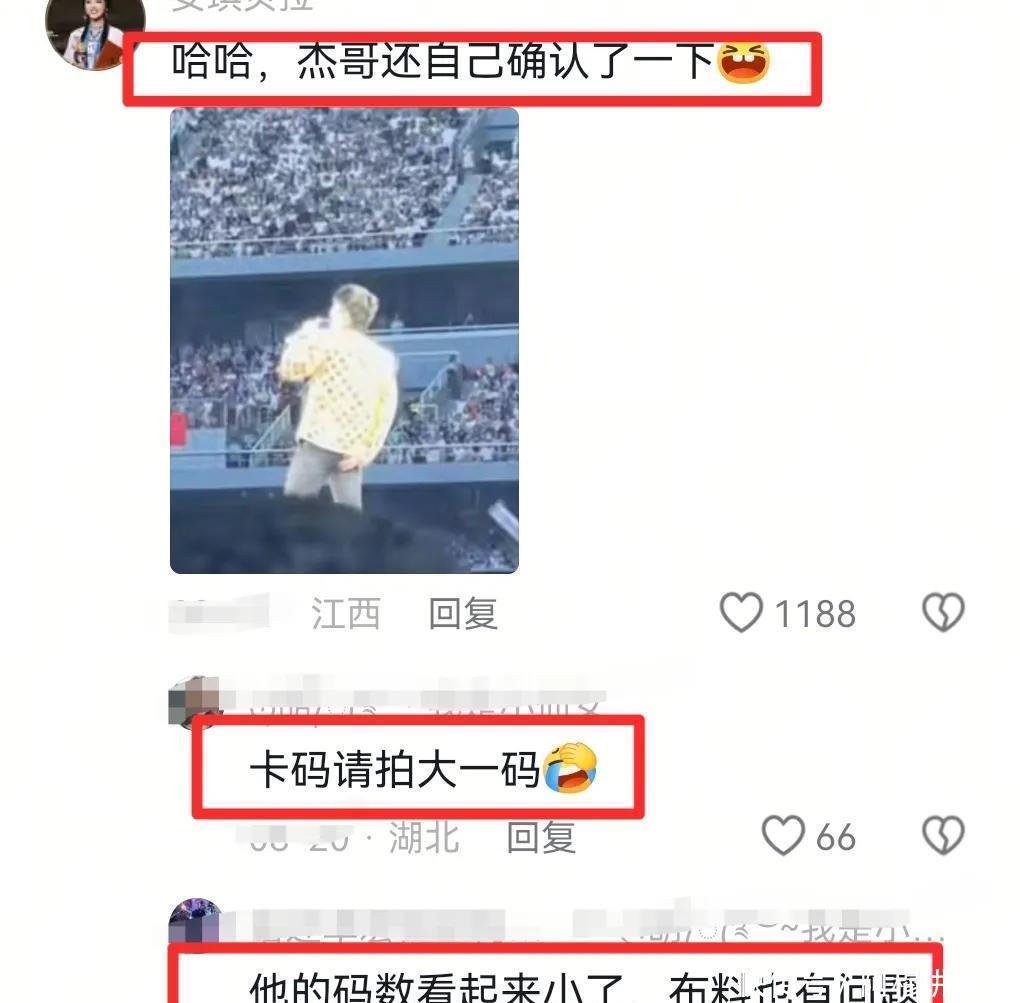Select the comment text 哈哈，杰哥还自己确认了一下

[443, 62]
